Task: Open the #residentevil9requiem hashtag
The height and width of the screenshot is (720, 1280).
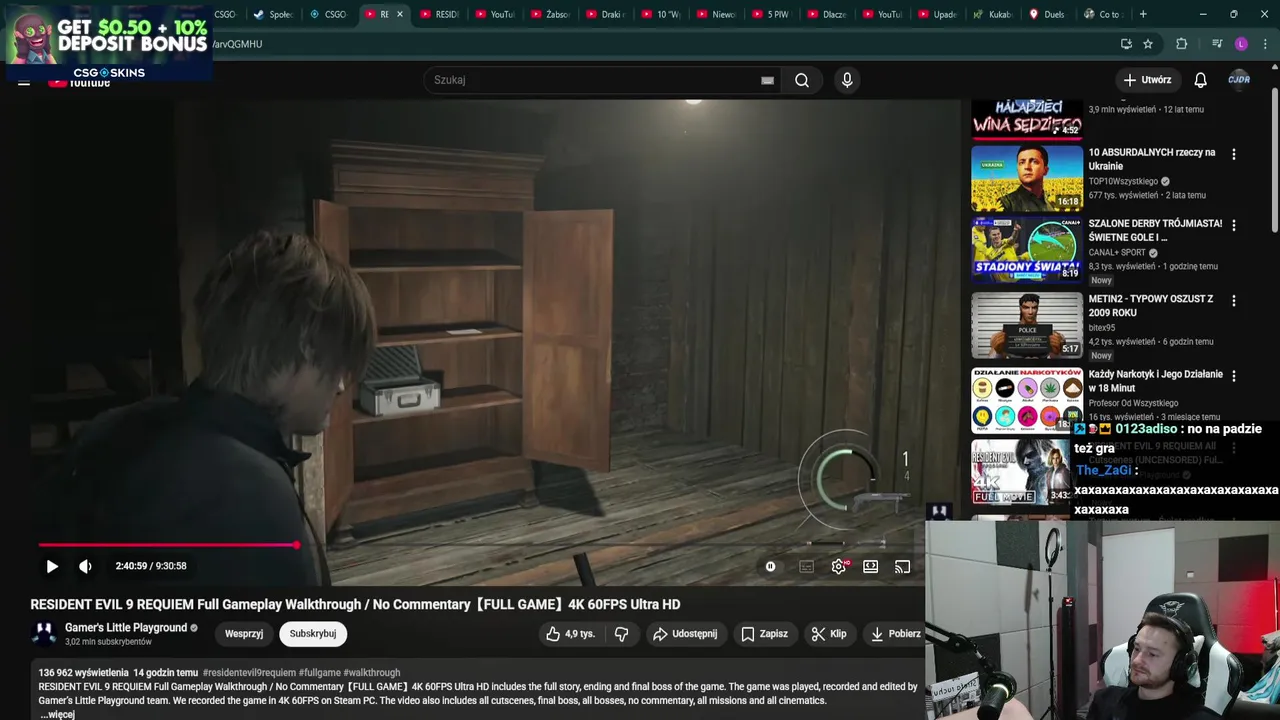Action: point(249,673)
